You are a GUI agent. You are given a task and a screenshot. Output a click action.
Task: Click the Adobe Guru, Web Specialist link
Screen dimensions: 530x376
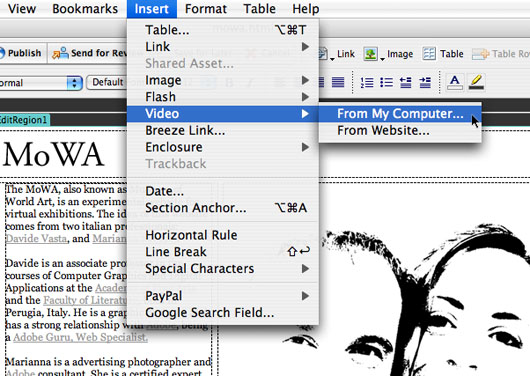tap(80, 337)
